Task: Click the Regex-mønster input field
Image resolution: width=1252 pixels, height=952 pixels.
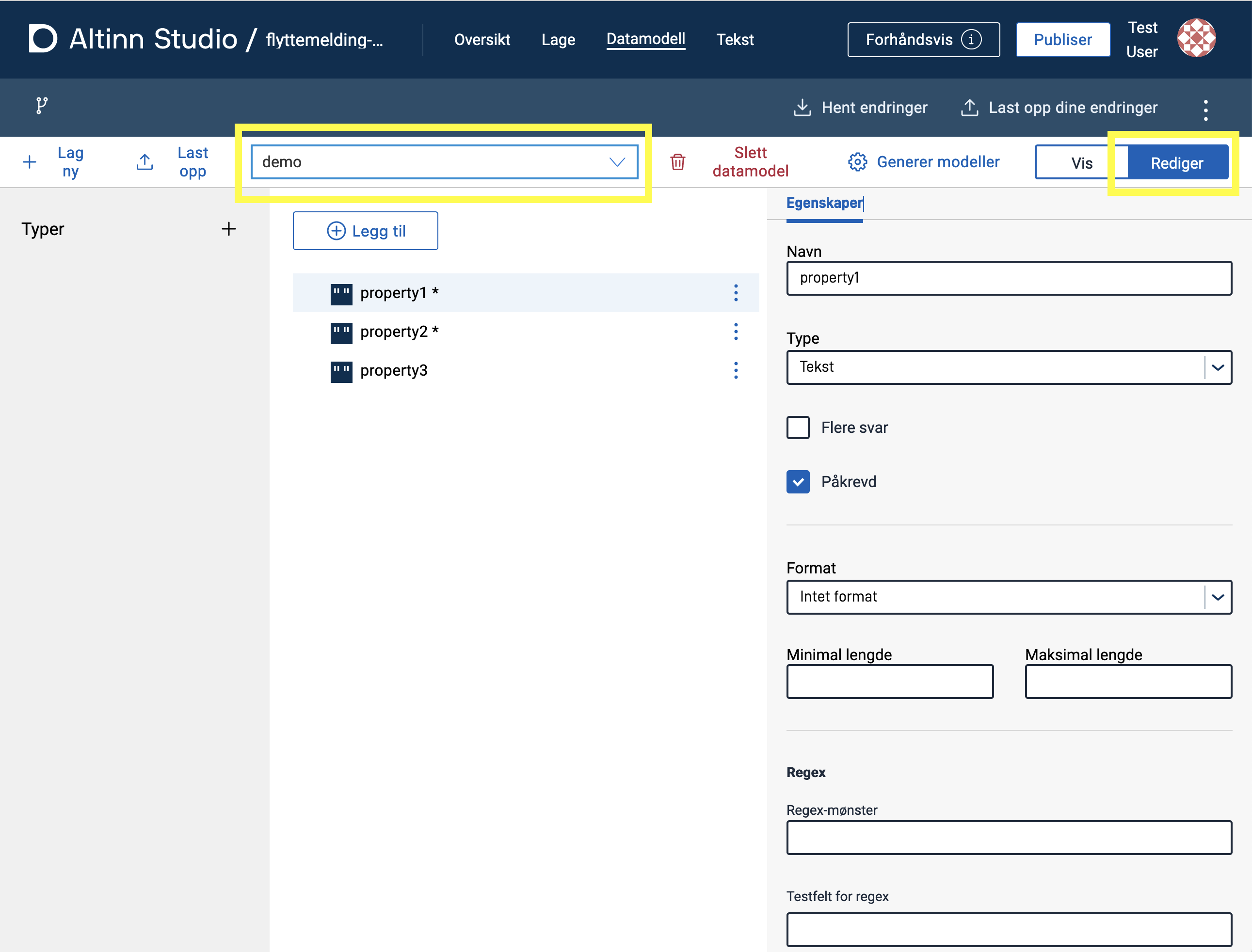Action: [x=1009, y=838]
